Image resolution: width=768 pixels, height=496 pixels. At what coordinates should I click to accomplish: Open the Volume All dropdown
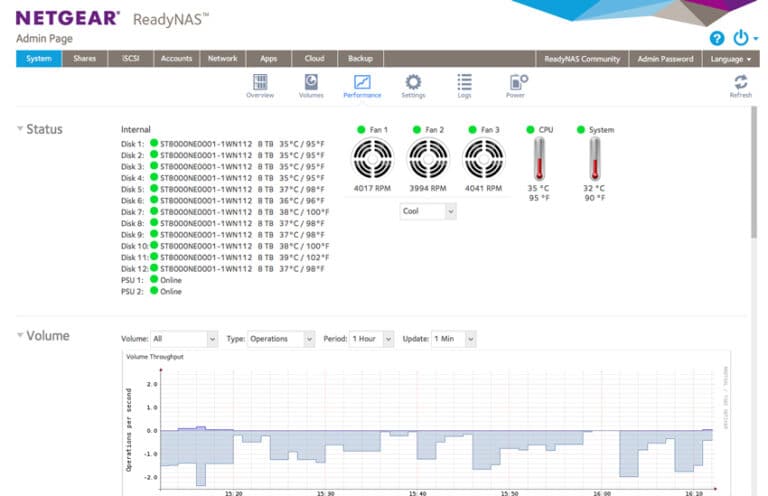pos(184,339)
